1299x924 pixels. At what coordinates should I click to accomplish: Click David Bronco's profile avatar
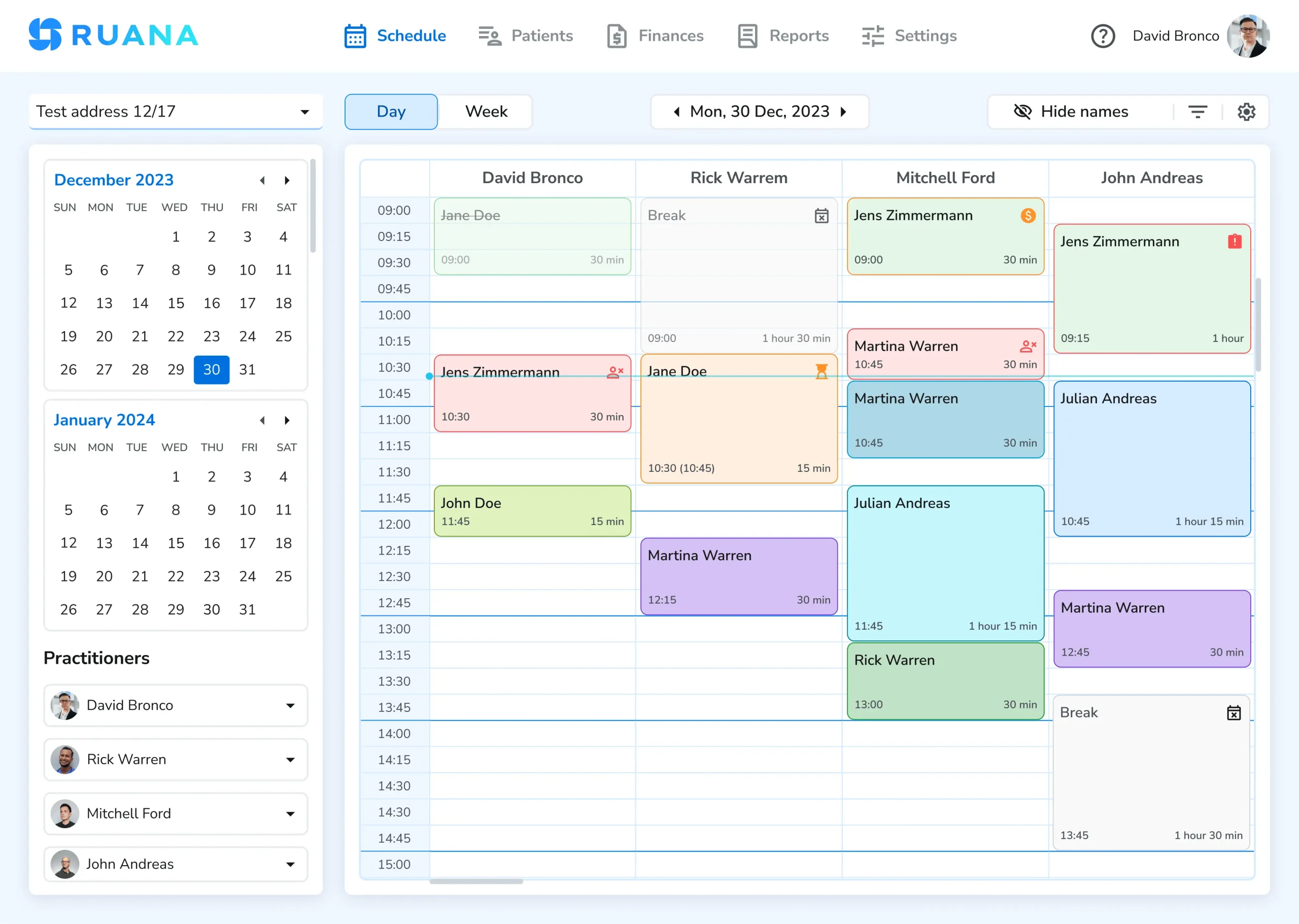click(1248, 36)
